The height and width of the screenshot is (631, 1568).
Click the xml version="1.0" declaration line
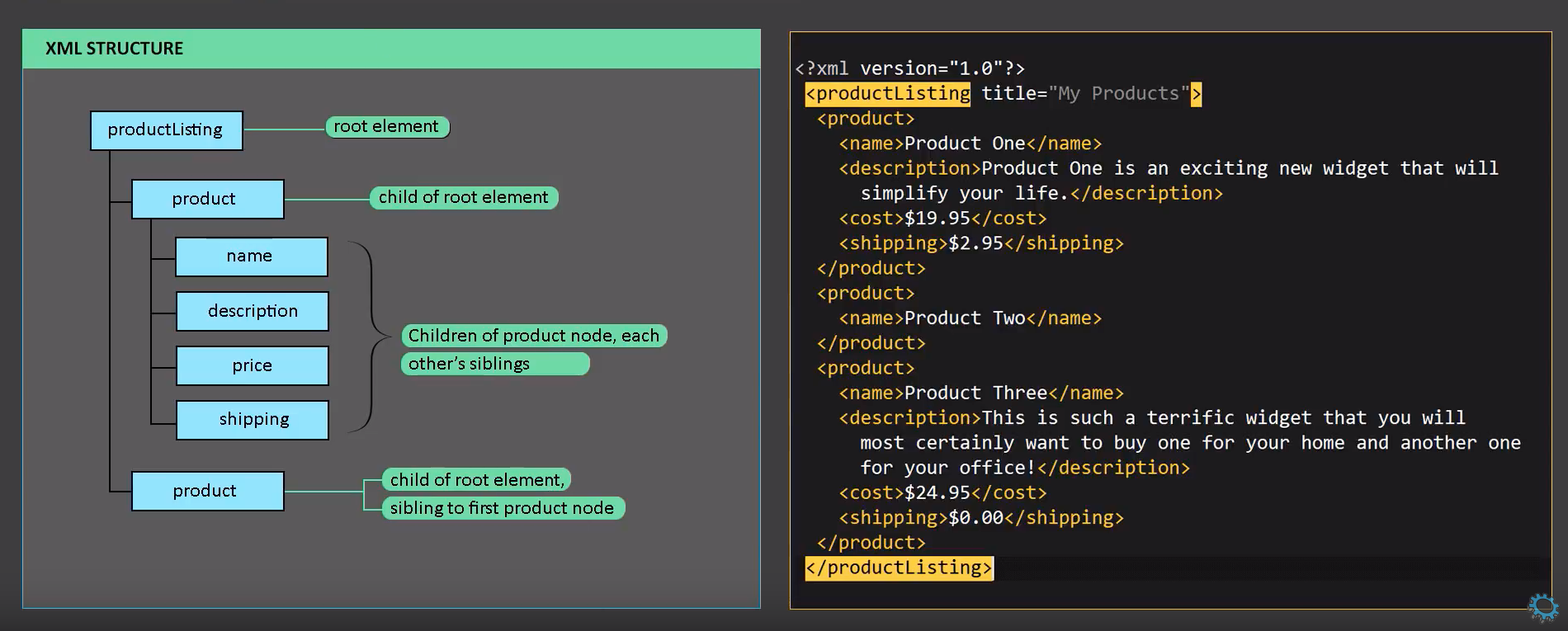coord(909,68)
